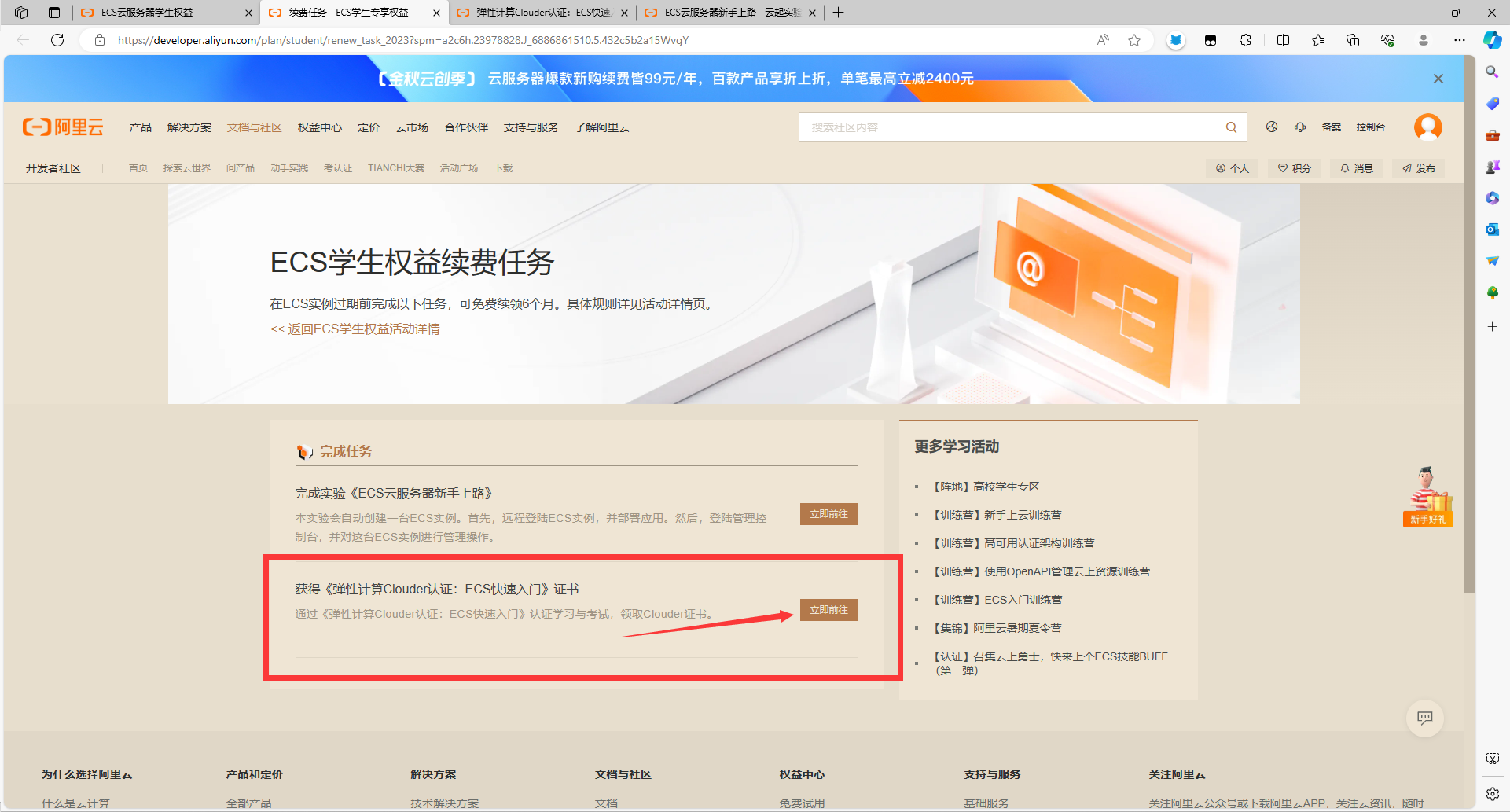The image size is (1510, 812).
Task: Open a new browser tab
Action: point(838,13)
